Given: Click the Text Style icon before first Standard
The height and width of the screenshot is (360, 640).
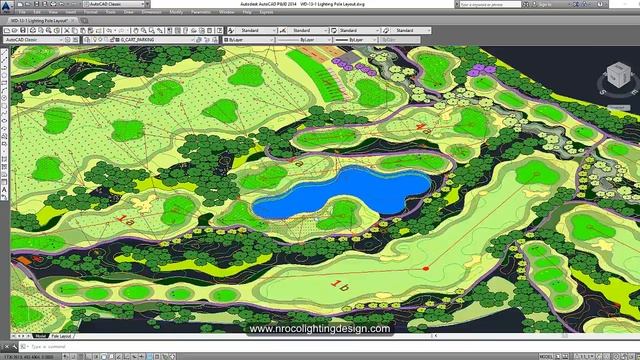Looking at the screenshot, I should 231,31.
